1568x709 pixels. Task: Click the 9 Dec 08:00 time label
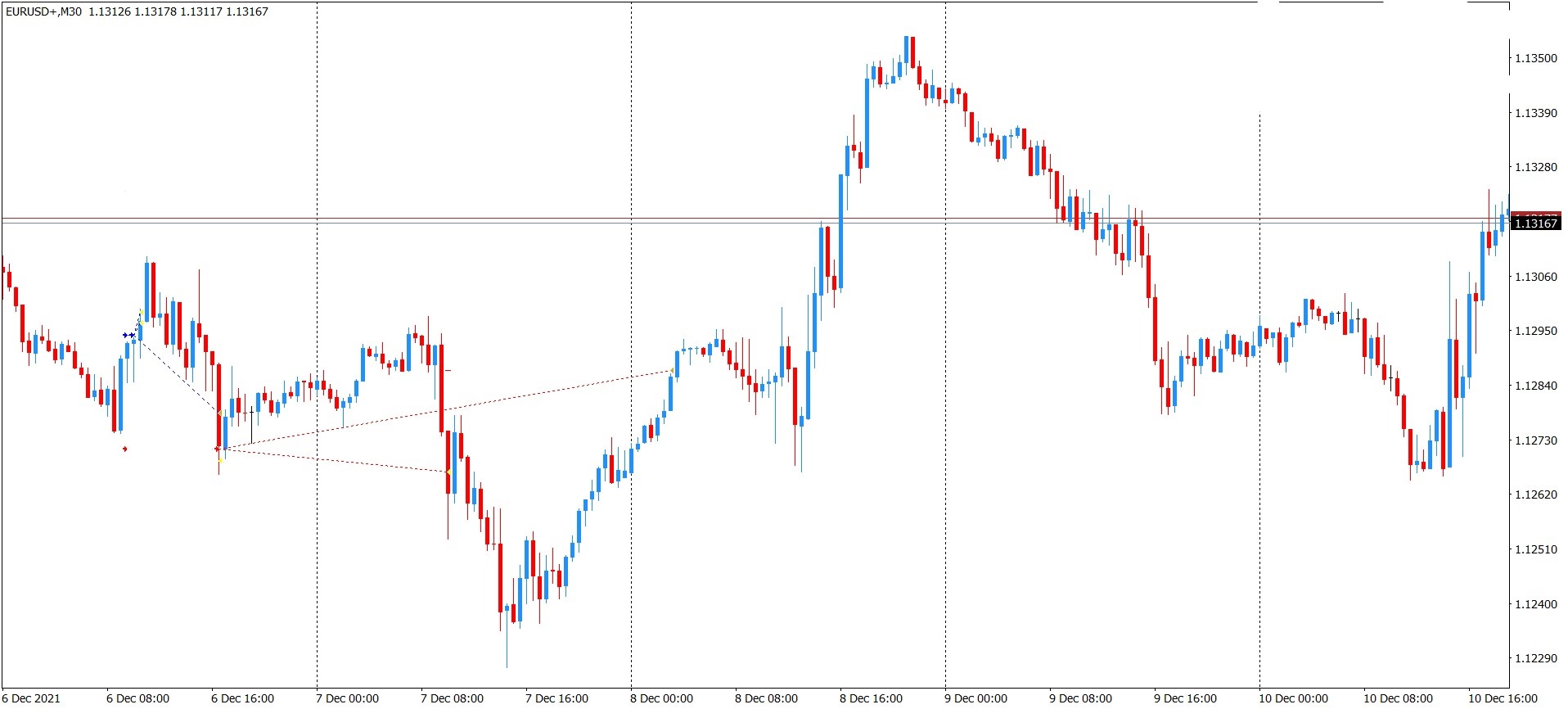pos(1081,698)
